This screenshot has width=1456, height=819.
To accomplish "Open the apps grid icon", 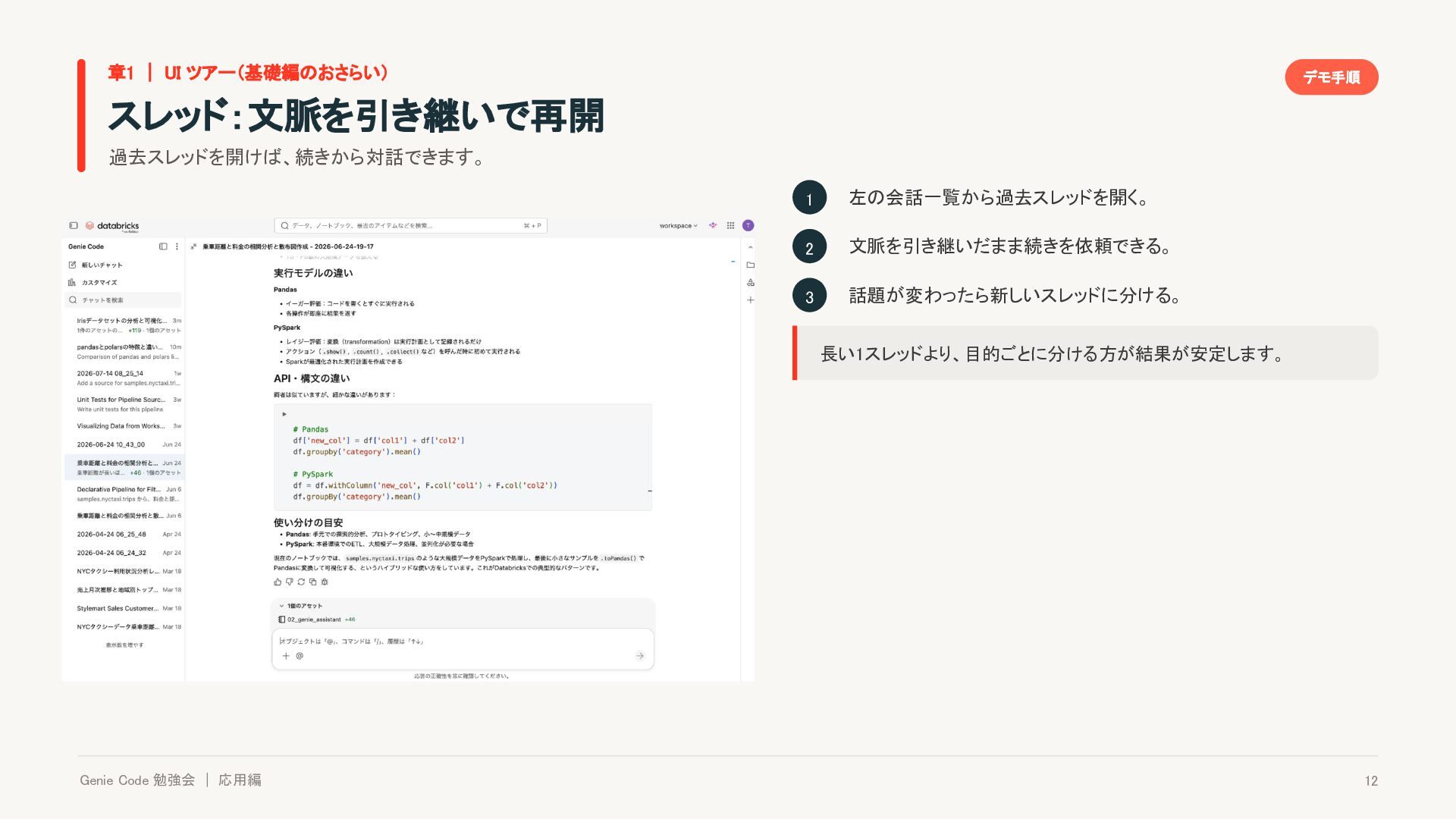I will [x=730, y=225].
